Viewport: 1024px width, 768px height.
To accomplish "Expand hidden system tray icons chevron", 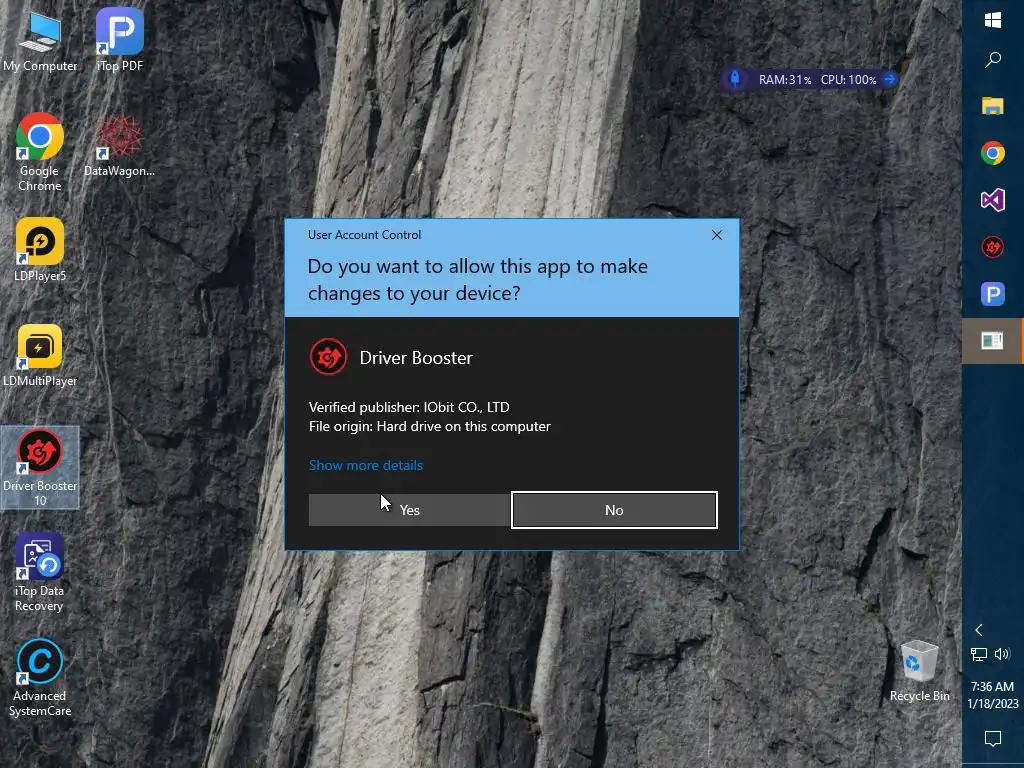I will pyautogui.click(x=978, y=630).
